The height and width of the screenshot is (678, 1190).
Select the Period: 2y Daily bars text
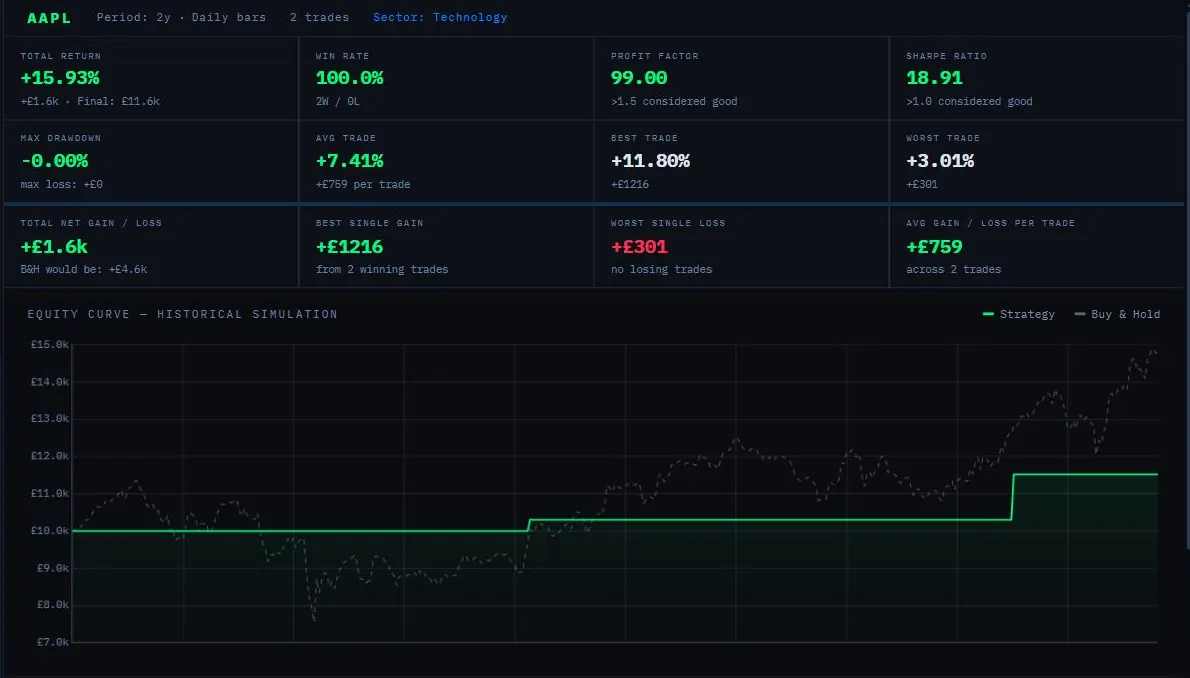tap(181, 17)
